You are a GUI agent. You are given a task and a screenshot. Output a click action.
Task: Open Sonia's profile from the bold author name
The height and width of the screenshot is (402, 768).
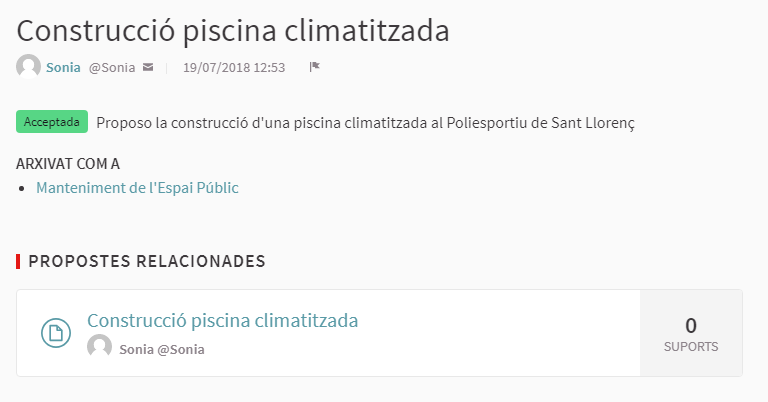[63, 68]
